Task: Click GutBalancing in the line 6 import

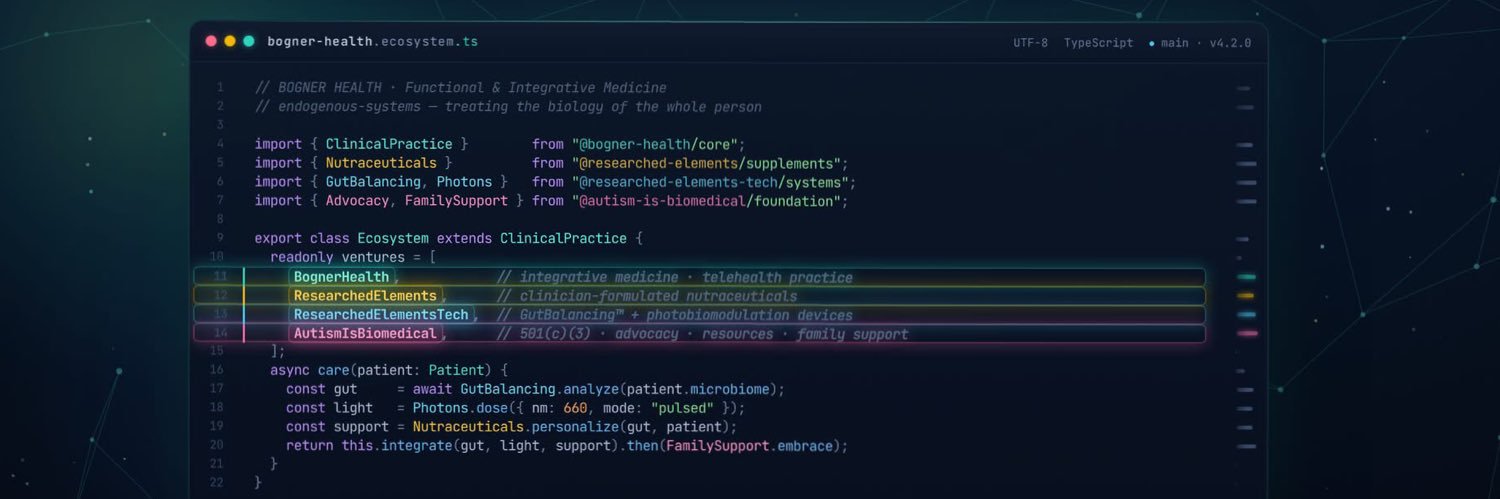Action: tap(373, 182)
